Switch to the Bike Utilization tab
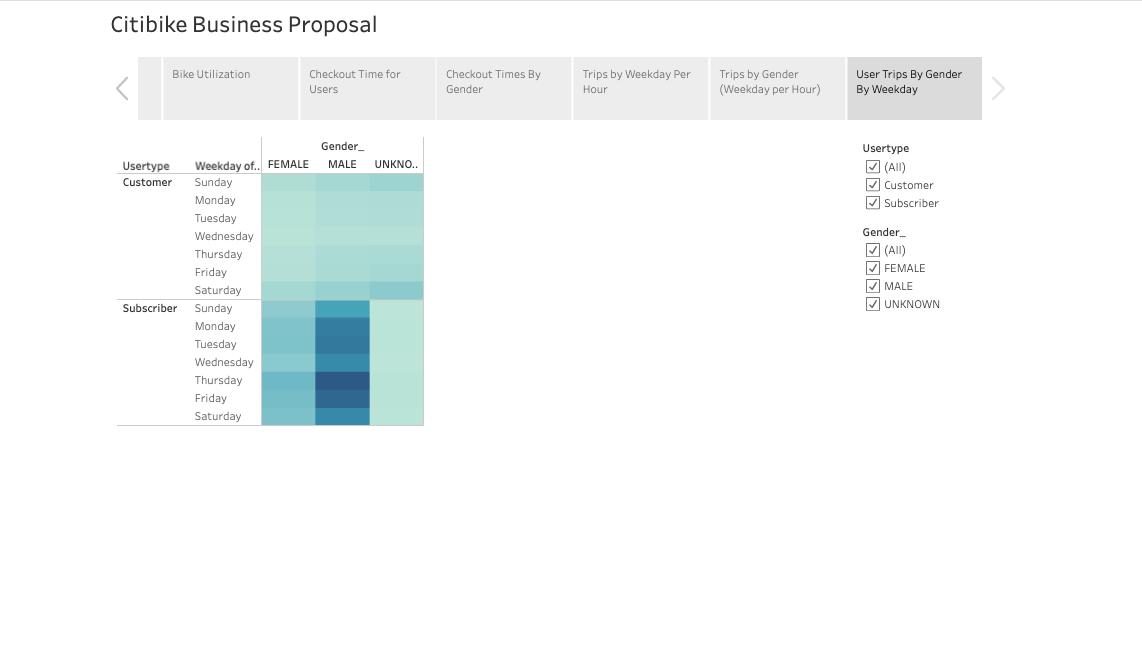This screenshot has width=1142, height=657. (230, 88)
